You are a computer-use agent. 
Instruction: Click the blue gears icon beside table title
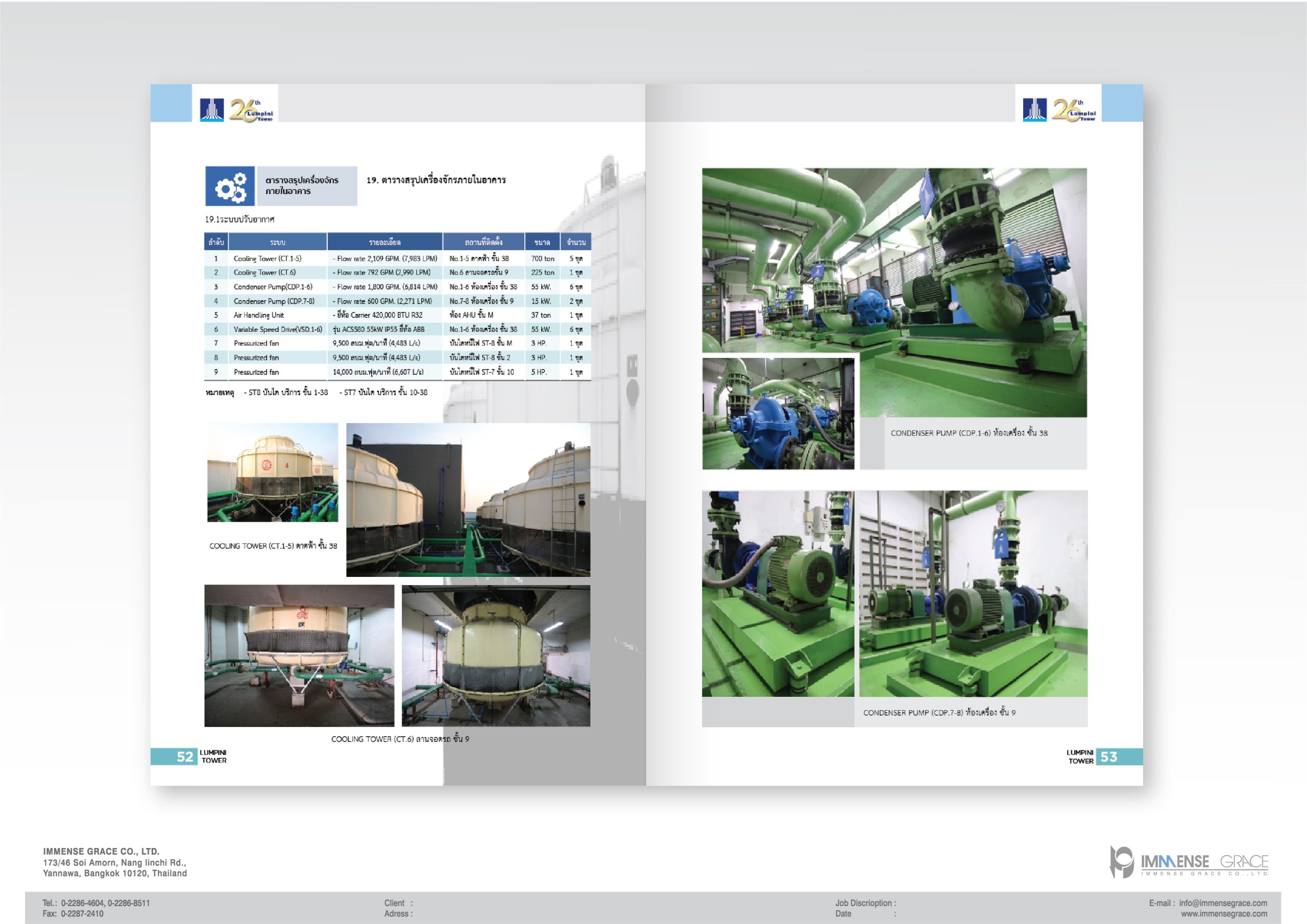tap(230, 186)
